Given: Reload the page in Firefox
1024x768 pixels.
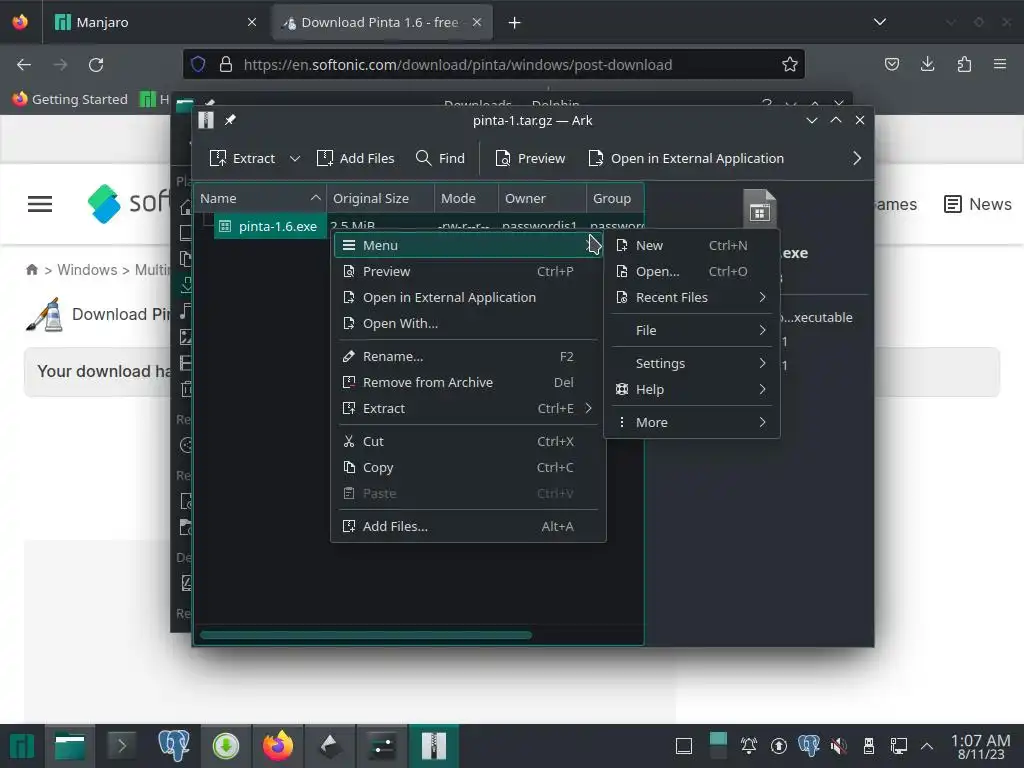Looking at the screenshot, I should [96, 65].
